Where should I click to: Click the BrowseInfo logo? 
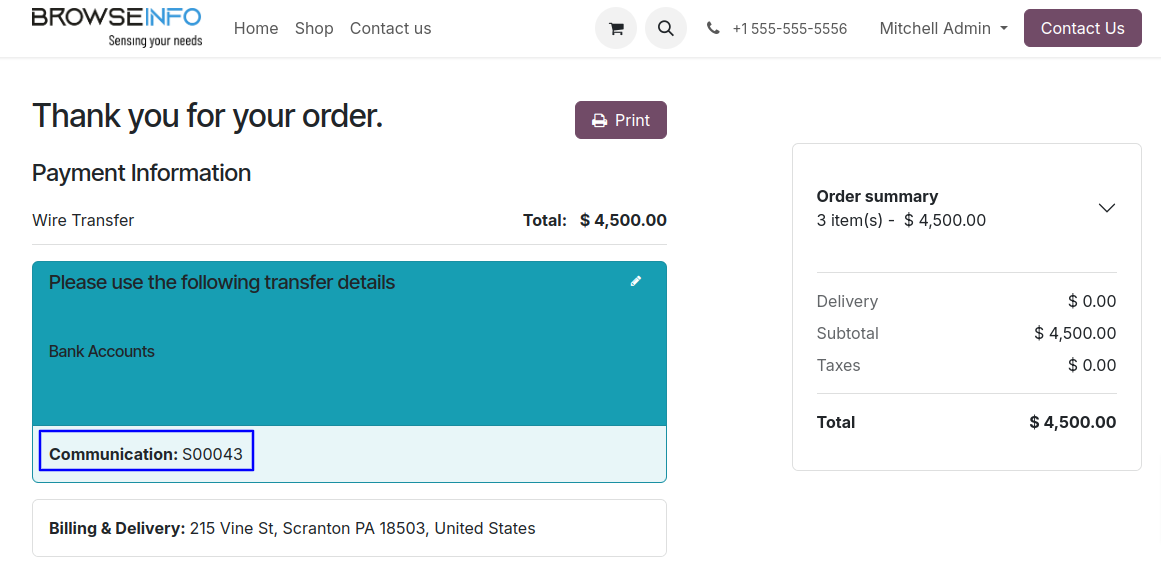116,27
